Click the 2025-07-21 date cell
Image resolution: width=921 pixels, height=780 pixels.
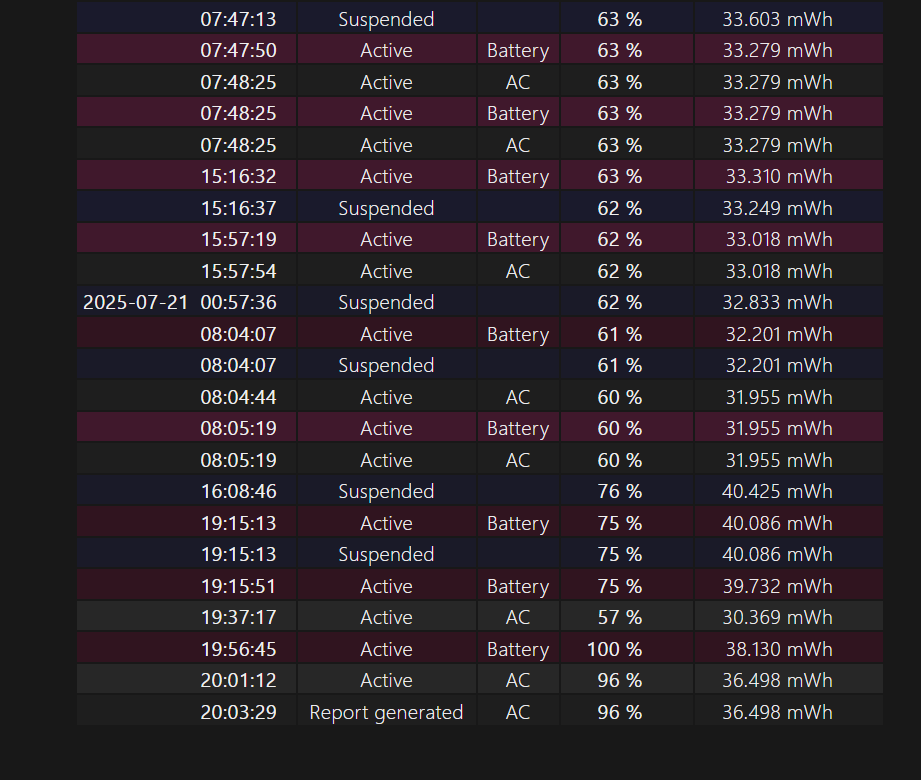coord(135,302)
